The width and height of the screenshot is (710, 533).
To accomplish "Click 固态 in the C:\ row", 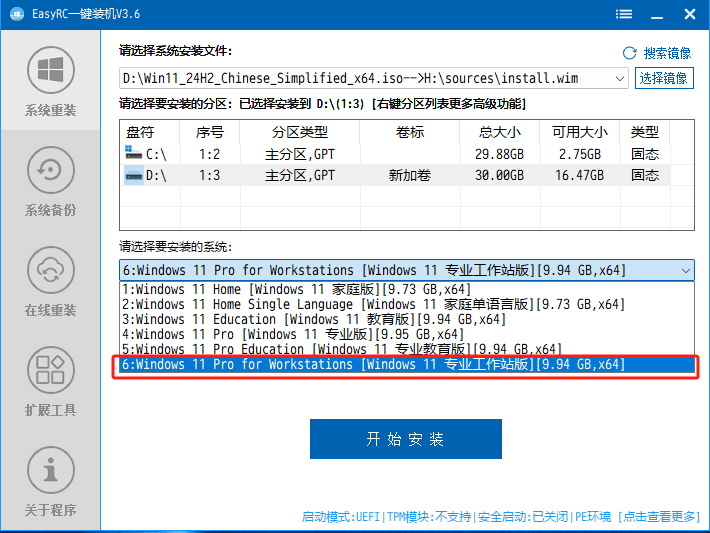I will pos(645,154).
